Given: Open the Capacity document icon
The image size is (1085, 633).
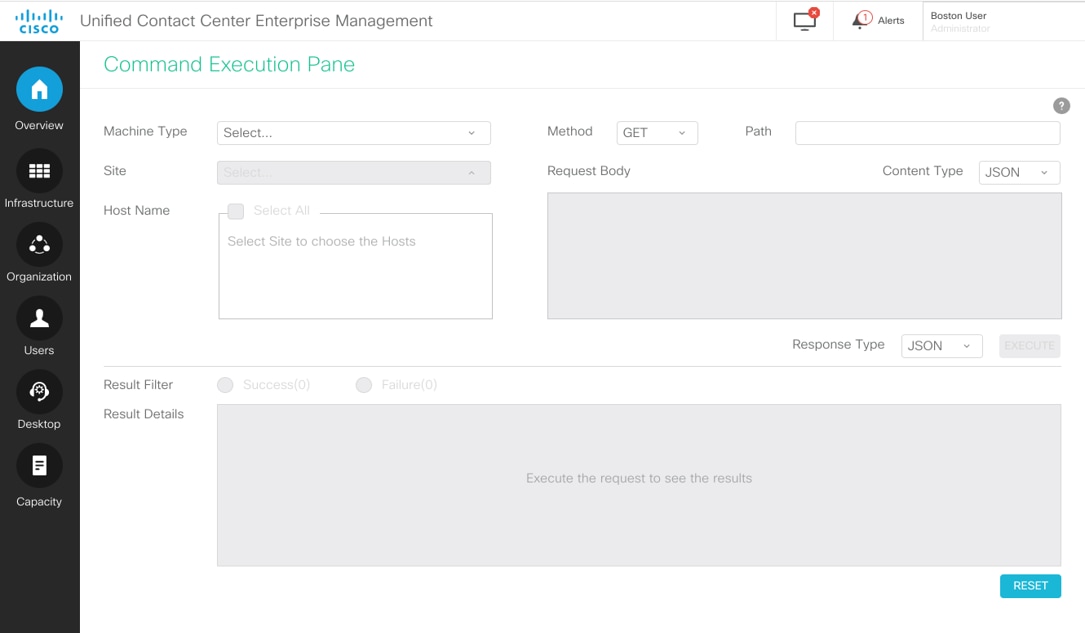Looking at the screenshot, I should 39,466.
